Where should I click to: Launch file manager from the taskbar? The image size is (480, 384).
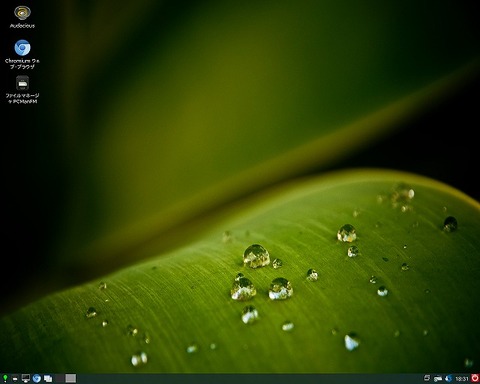click(x=15, y=378)
